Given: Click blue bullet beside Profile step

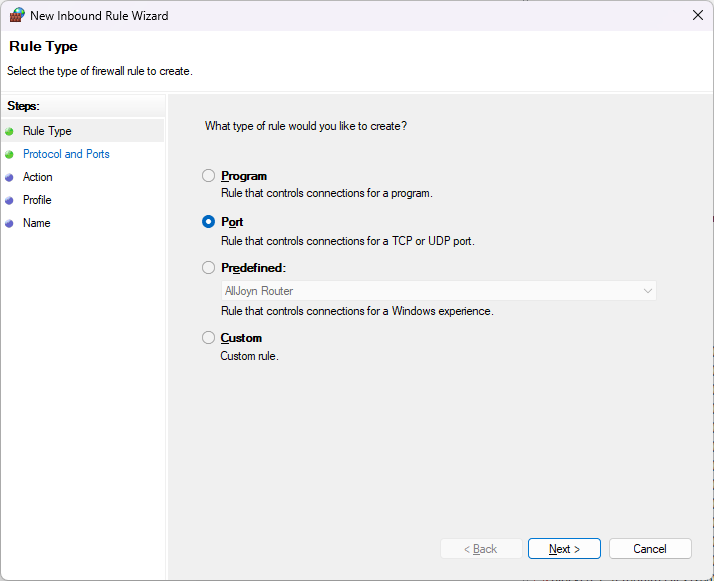Looking at the screenshot, I should point(10,200).
